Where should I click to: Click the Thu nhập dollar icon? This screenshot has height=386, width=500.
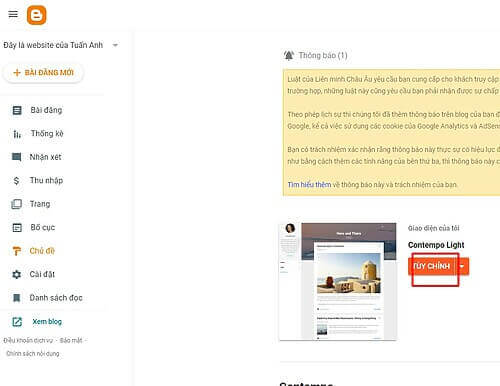(16, 181)
